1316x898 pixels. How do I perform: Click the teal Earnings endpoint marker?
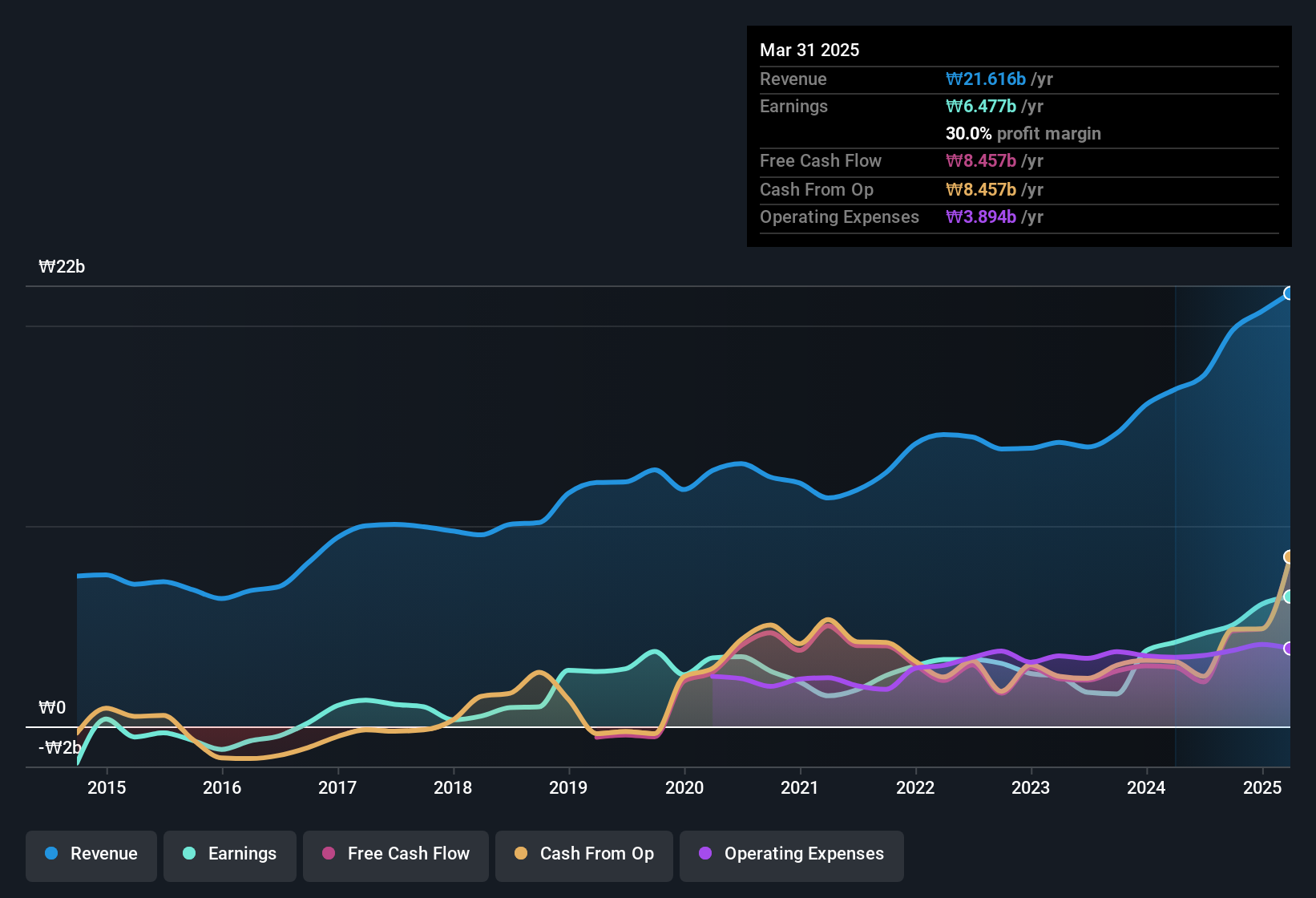pos(1288,597)
